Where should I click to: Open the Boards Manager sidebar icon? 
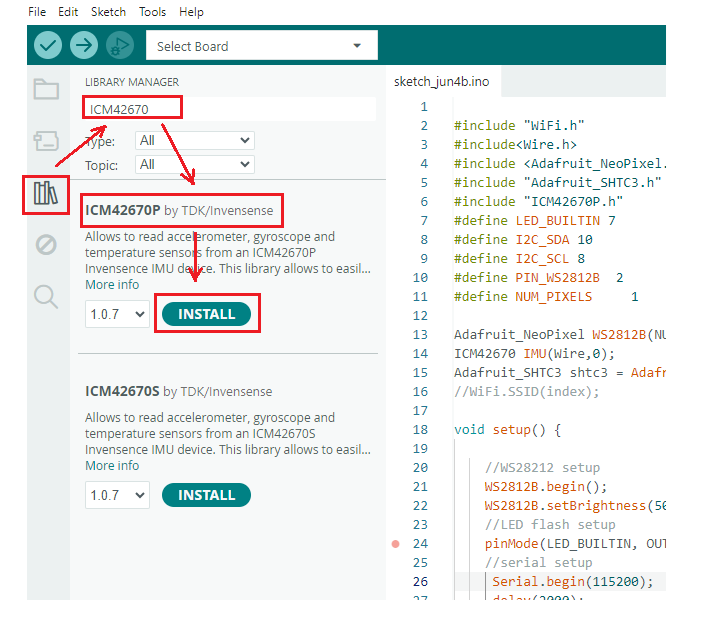(x=46, y=140)
